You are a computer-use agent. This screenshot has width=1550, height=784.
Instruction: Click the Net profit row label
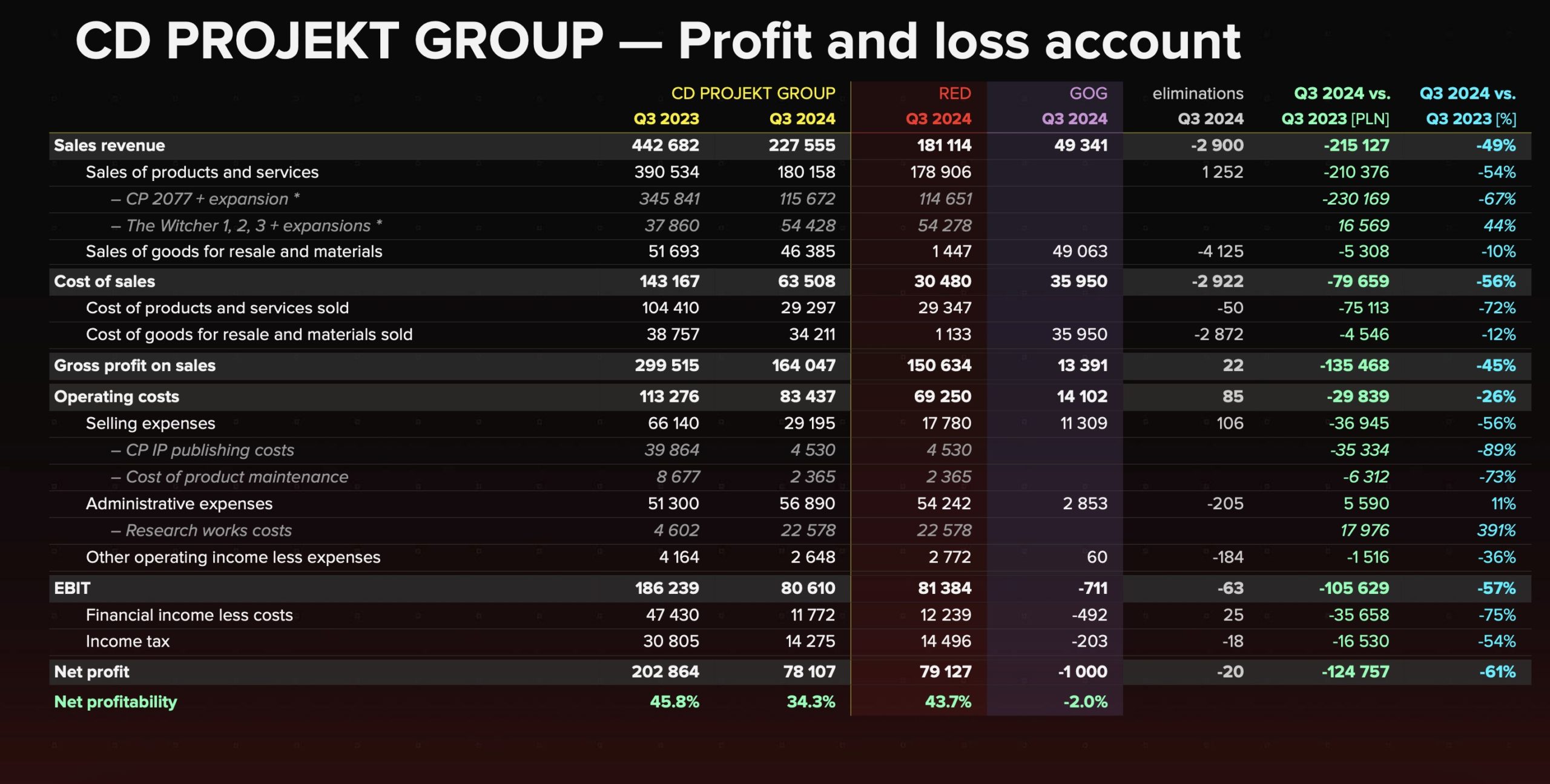[91, 671]
